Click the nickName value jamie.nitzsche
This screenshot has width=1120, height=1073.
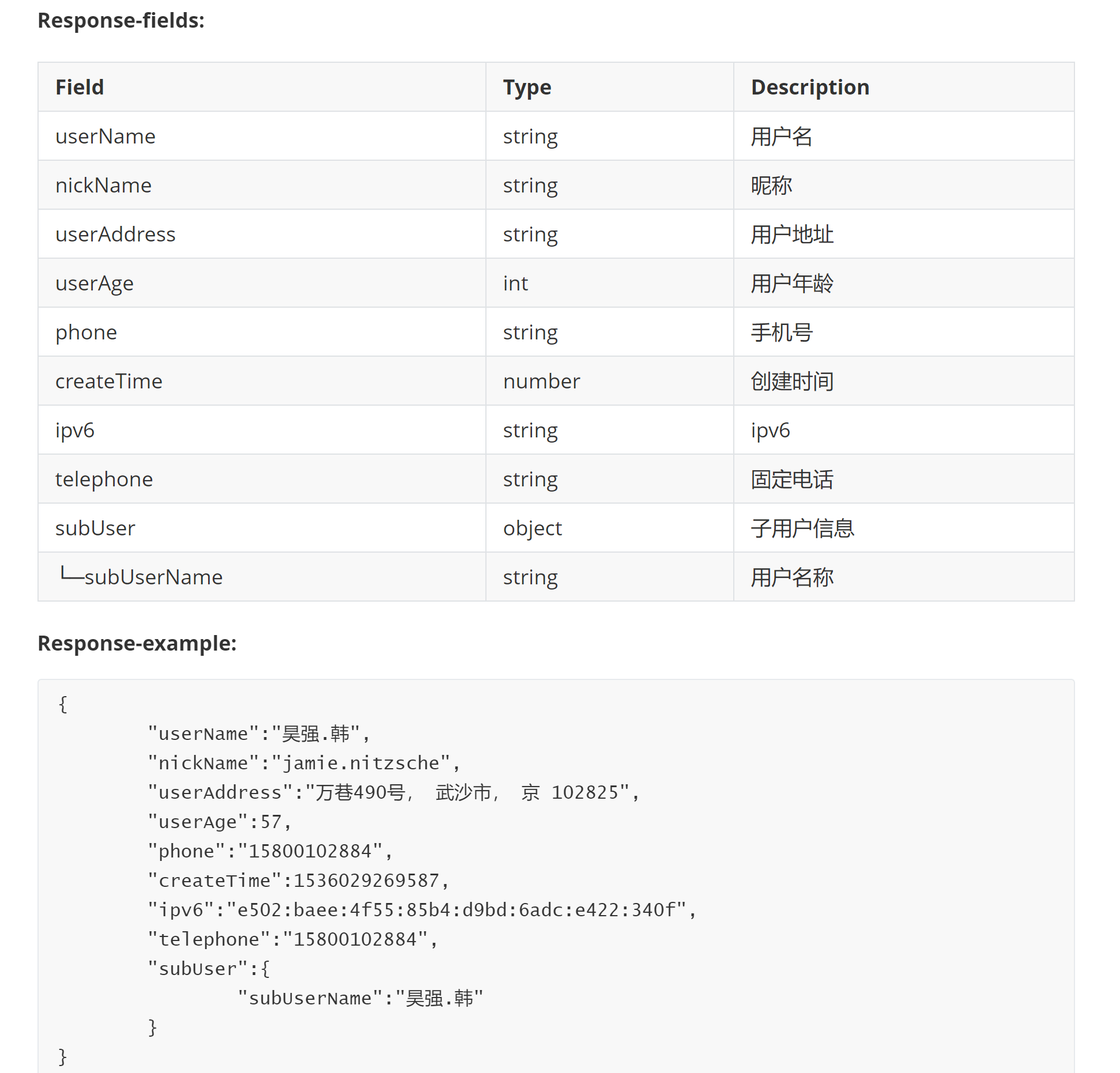(x=361, y=763)
